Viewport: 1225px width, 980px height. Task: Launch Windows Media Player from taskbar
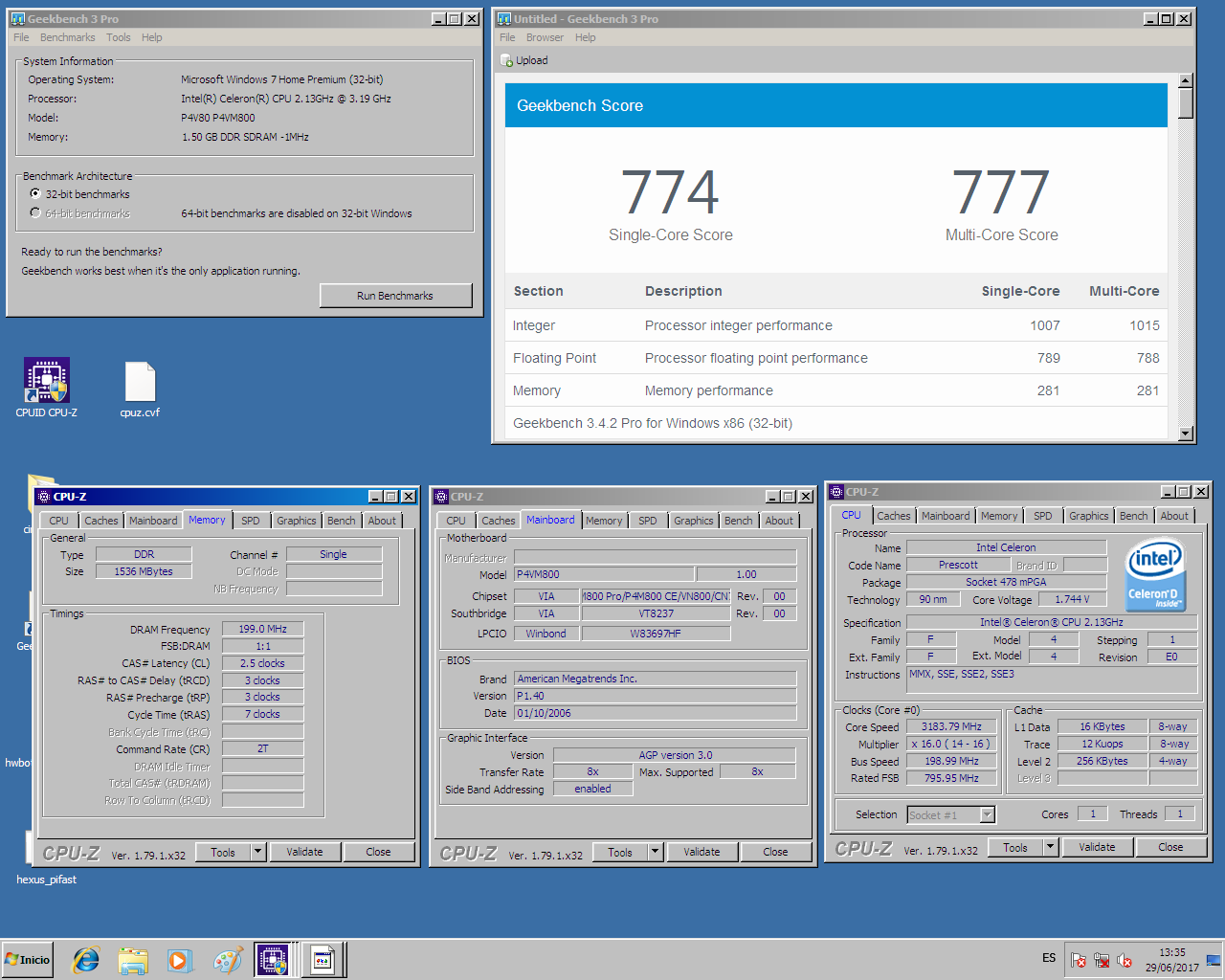179,960
